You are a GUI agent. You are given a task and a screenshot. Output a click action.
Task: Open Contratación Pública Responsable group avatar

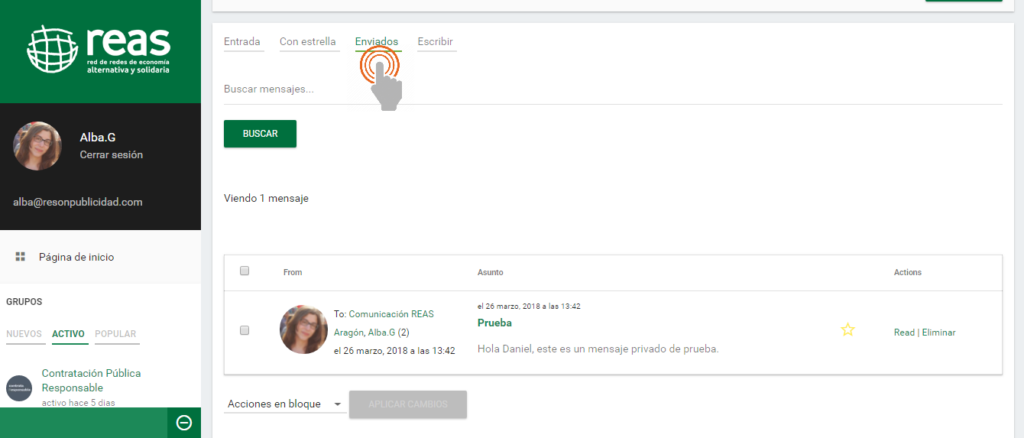tap(20, 387)
